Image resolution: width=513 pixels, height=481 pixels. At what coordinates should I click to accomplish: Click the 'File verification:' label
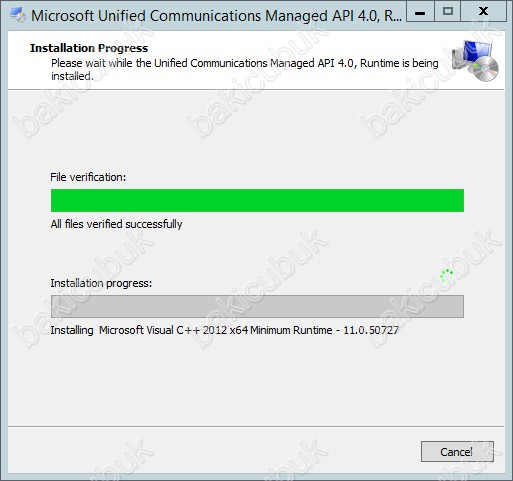88,177
